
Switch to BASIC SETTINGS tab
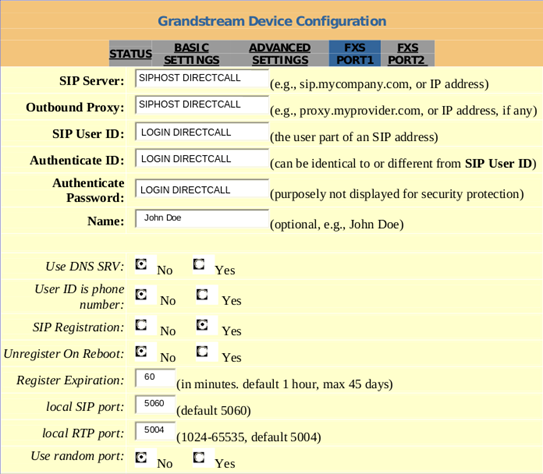(192, 54)
